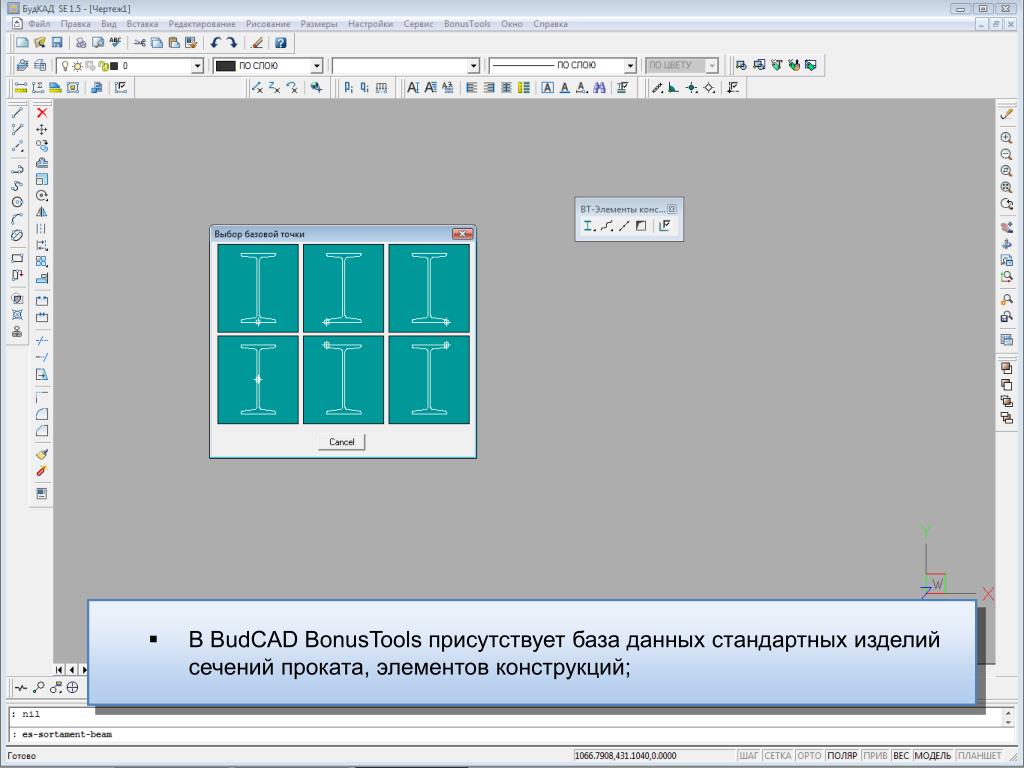Pick the Rotate tool in modify toolbar

42,196
